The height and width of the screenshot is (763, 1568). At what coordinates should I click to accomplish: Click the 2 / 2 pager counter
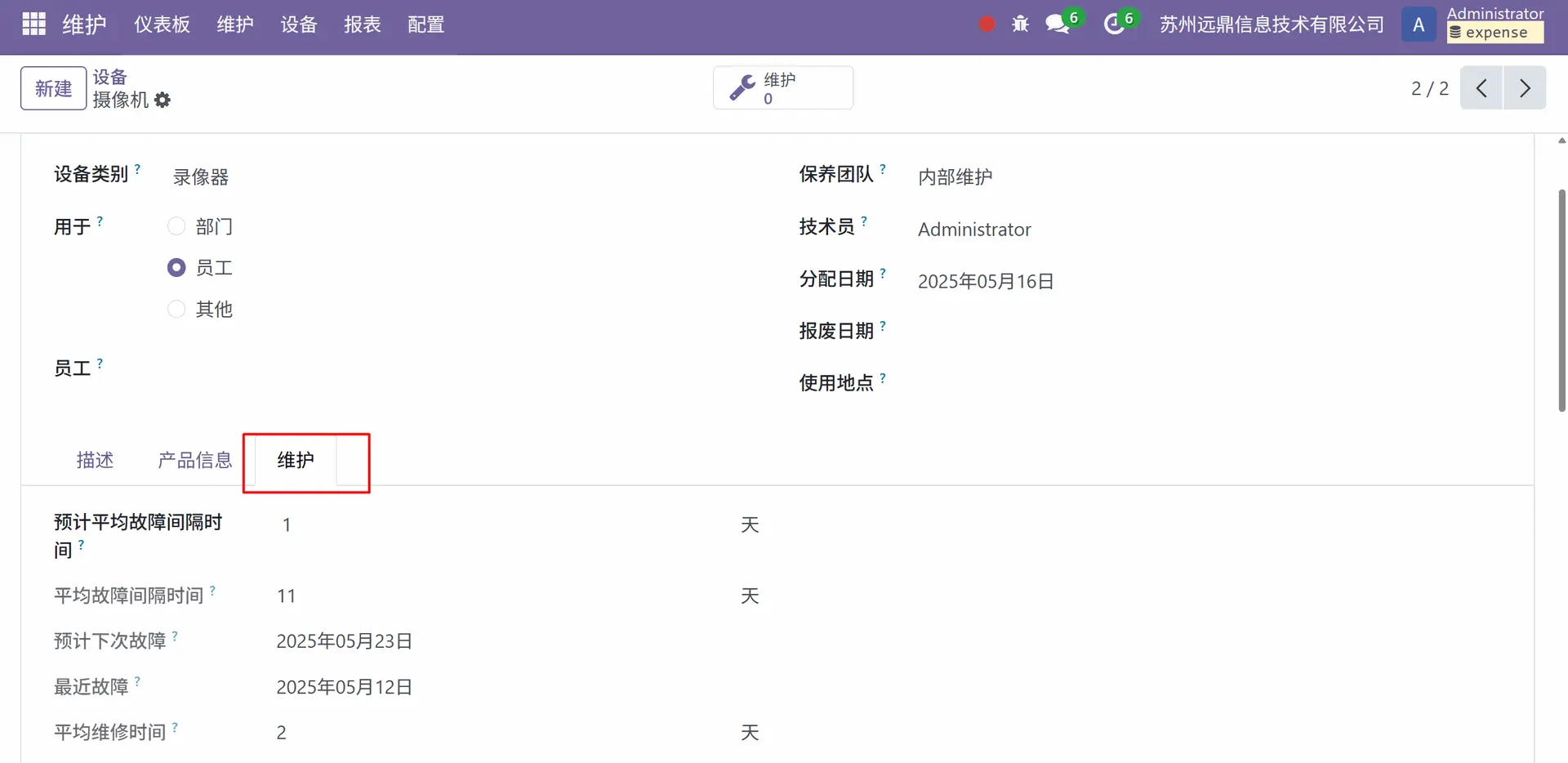[1430, 88]
